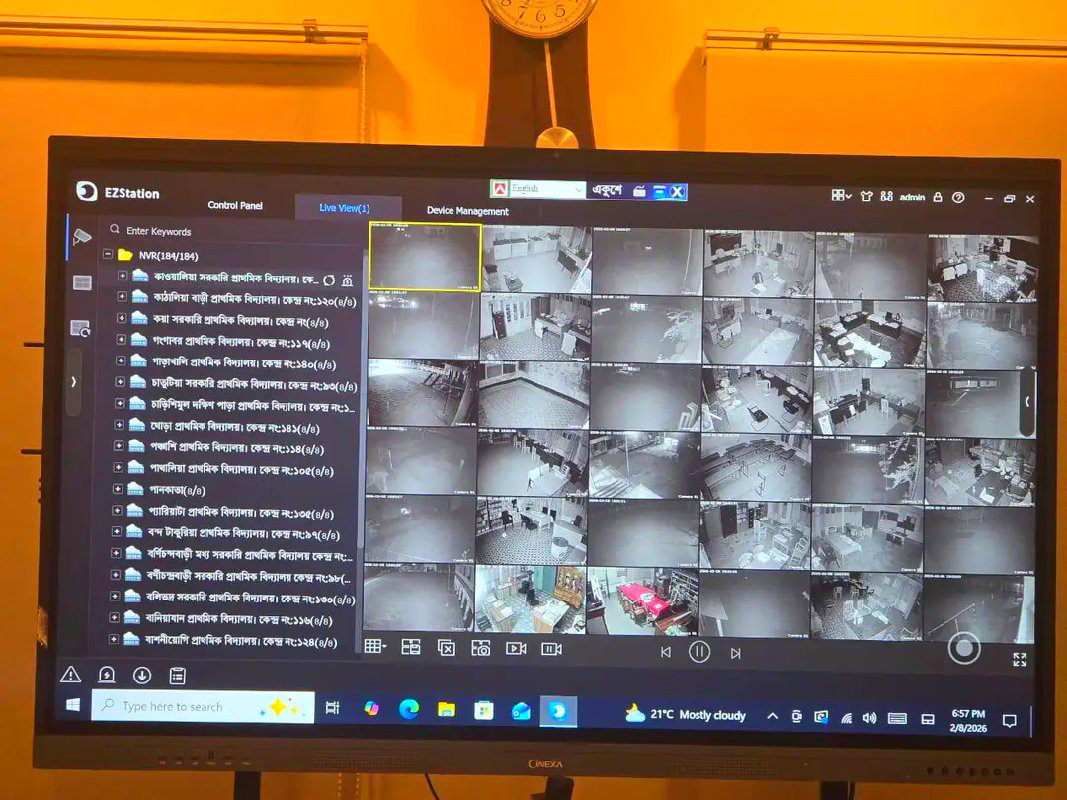Open the screen layout grid dropdown

374,647
